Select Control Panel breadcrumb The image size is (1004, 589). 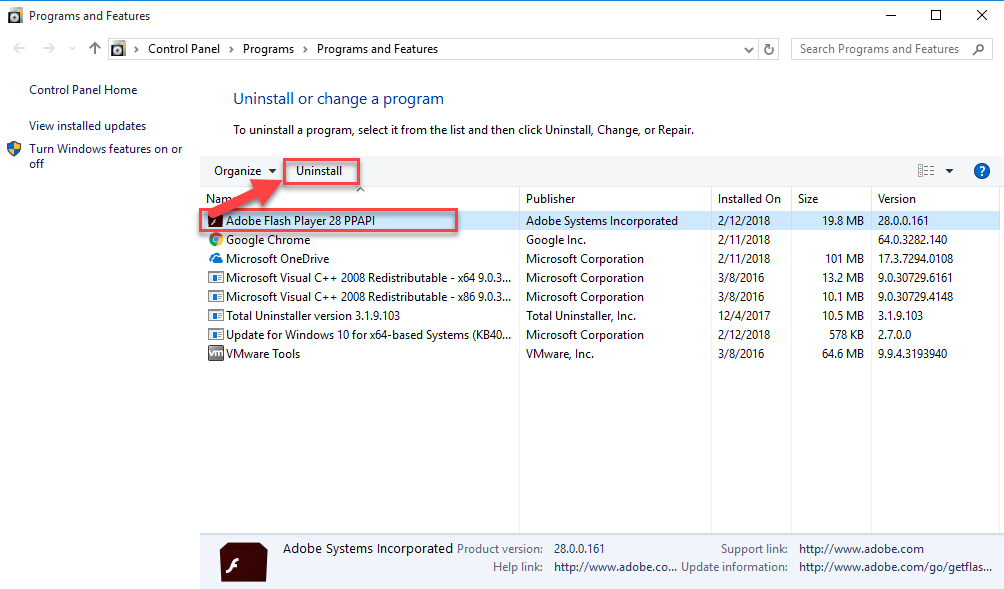(184, 49)
